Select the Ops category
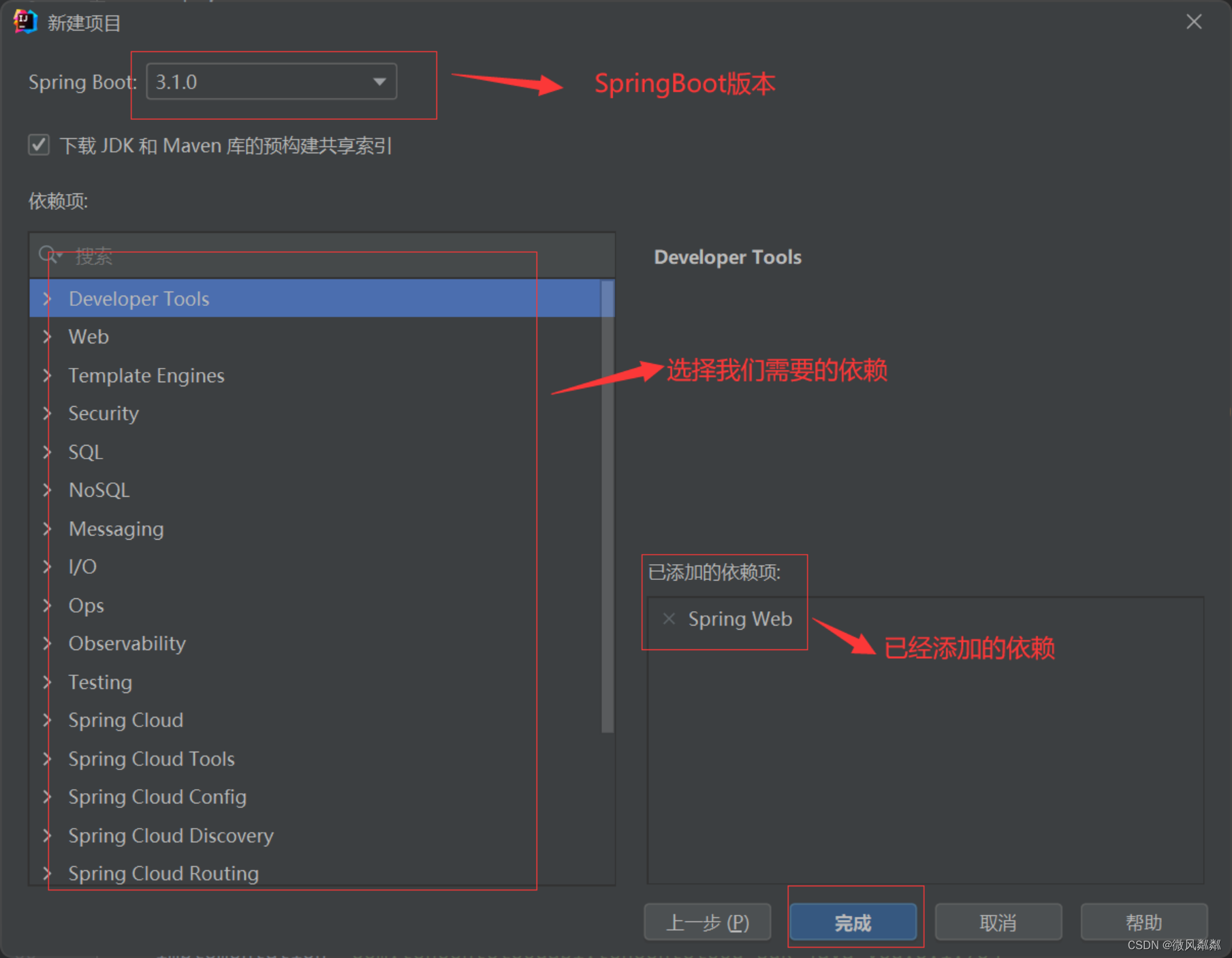This screenshot has height=958, width=1232. pyautogui.click(x=86, y=606)
